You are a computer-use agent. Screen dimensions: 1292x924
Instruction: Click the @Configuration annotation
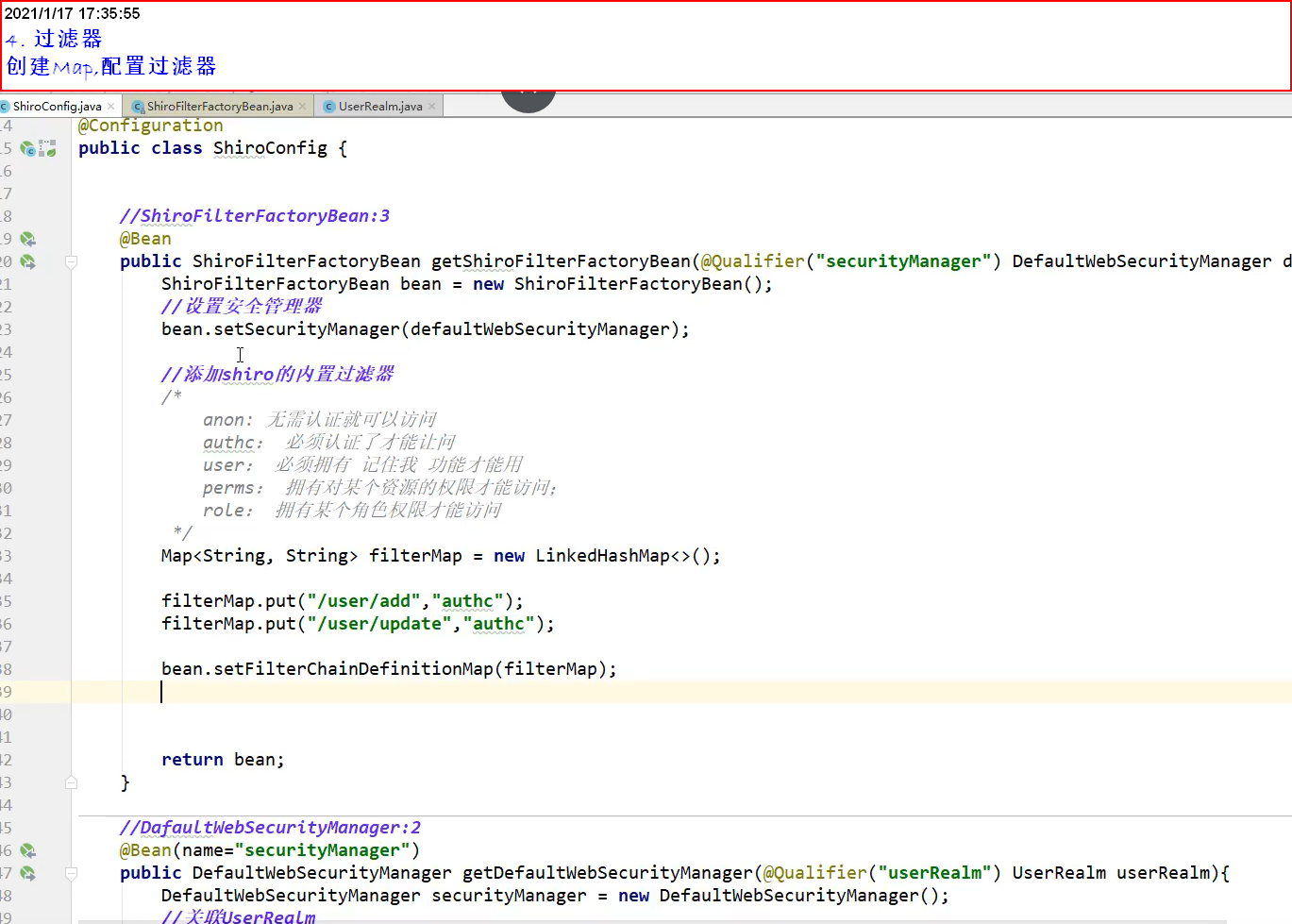tap(151, 126)
